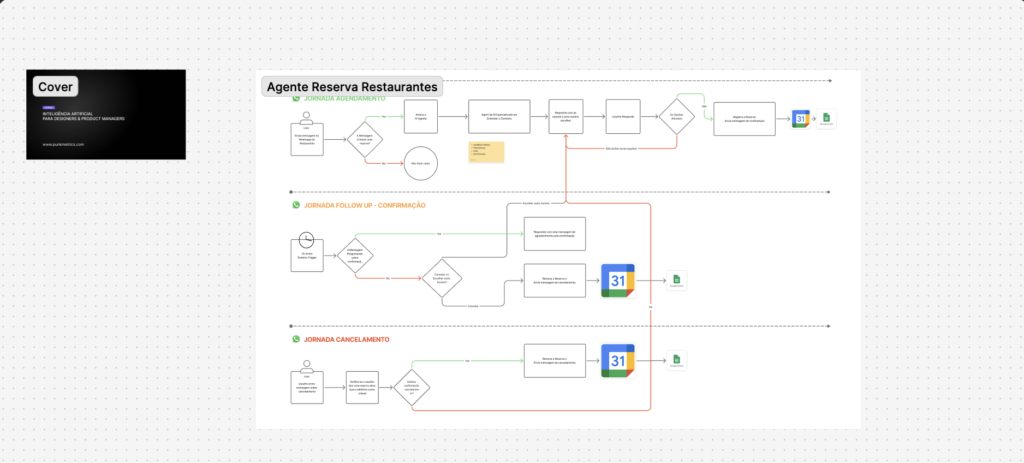The height and width of the screenshot is (463, 1024).
Task: Select the Google Calendar icon in Cancelamento row
Action: (x=617, y=360)
